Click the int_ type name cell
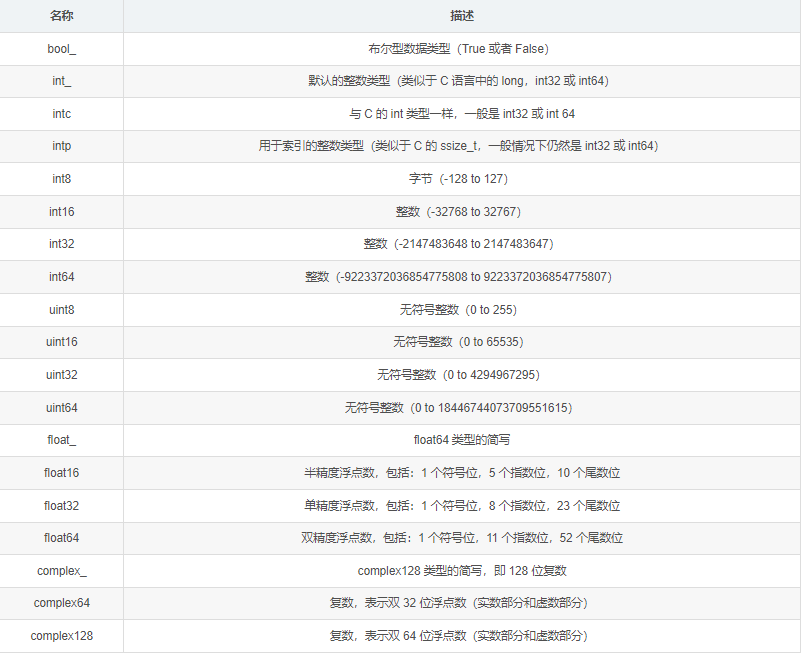Screen dimensions: 803x653 coord(62,82)
